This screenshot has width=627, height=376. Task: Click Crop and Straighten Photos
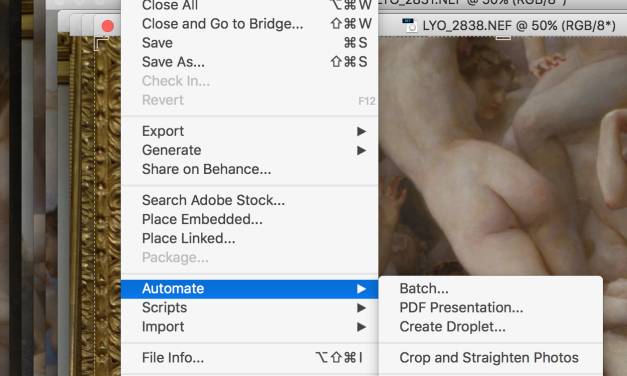490,358
